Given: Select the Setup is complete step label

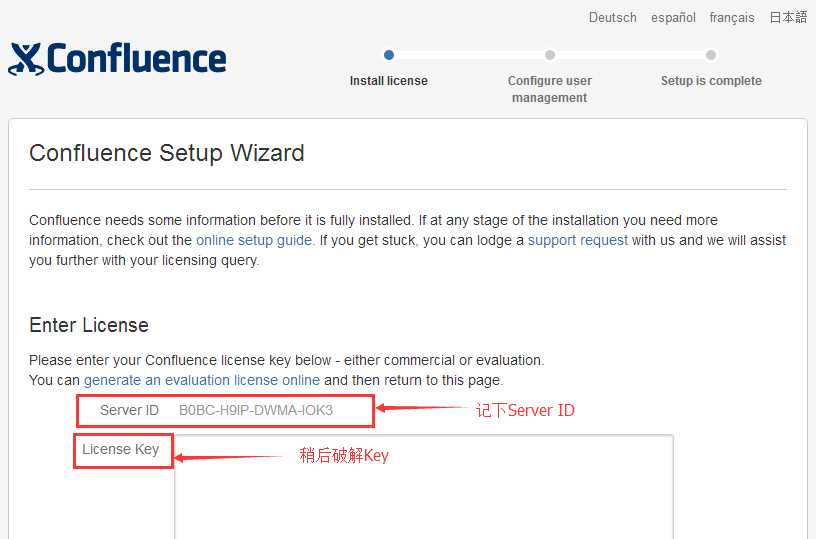Looking at the screenshot, I should point(711,81).
